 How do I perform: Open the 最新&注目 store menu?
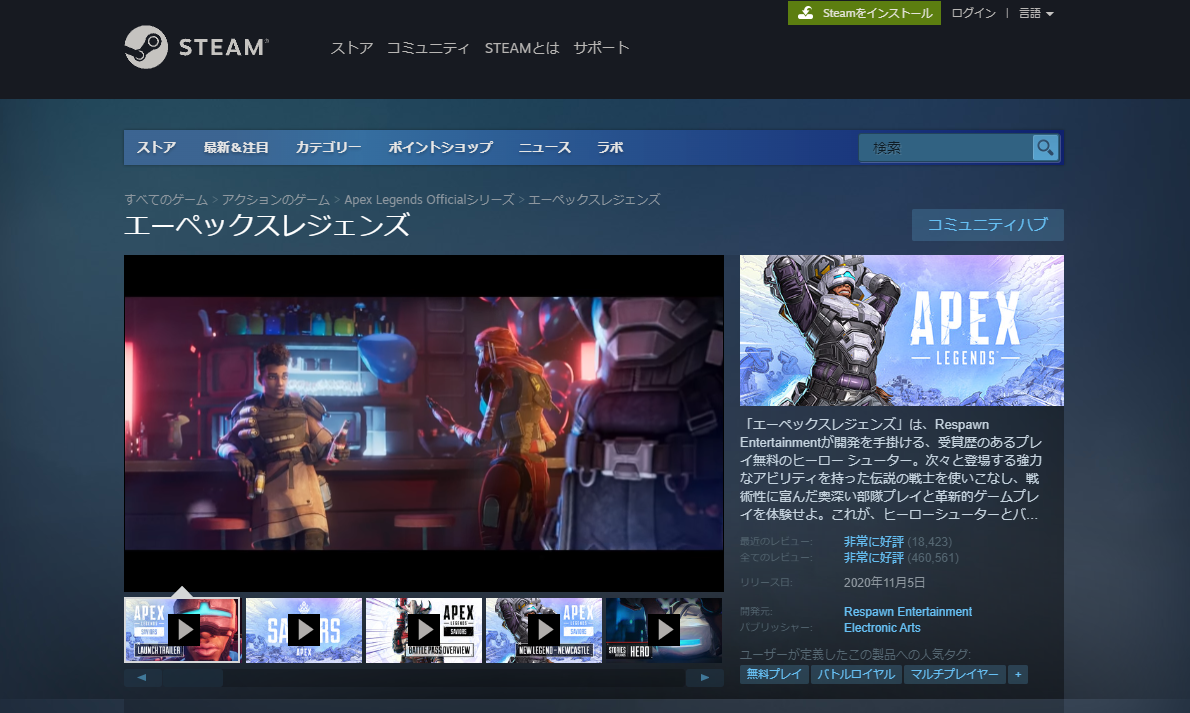click(x=236, y=147)
